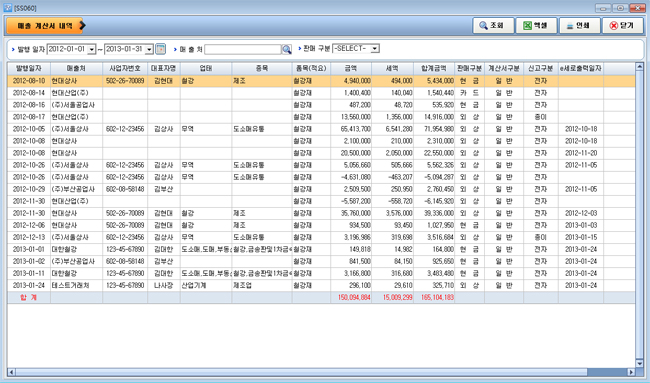Screen dimensions: 650x383
Task: Select the 2012-08-16 (주)서울공업사 row
Action: coord(321,105)
